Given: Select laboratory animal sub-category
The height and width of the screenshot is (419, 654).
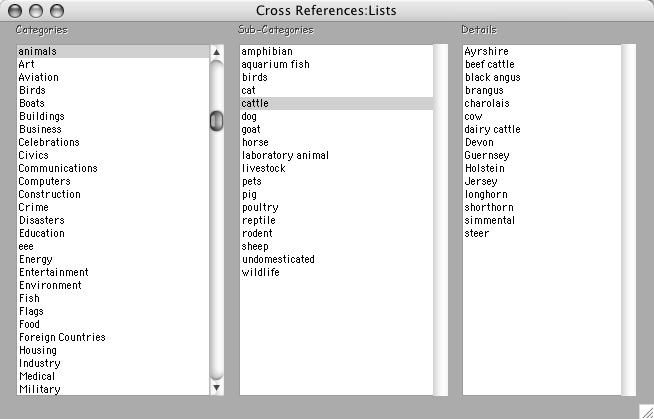Looking at the screenshot, I should [x=285, y=155].
